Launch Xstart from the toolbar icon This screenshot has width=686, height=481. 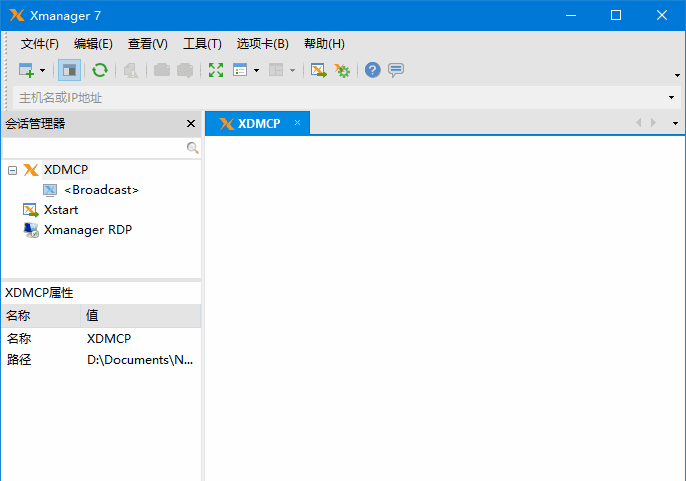click(318, 70)
